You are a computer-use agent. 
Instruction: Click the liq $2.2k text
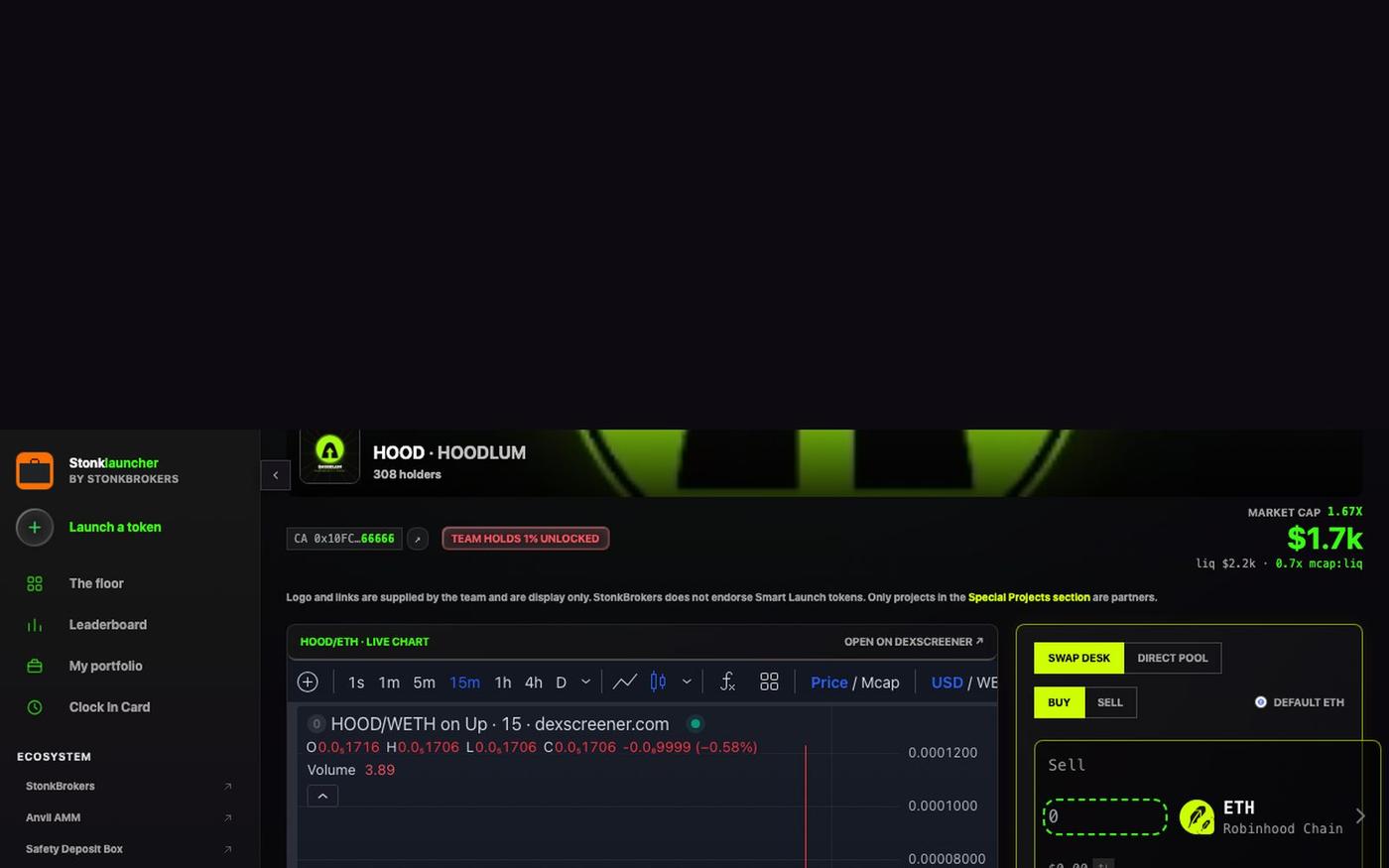pos(1225,563)
